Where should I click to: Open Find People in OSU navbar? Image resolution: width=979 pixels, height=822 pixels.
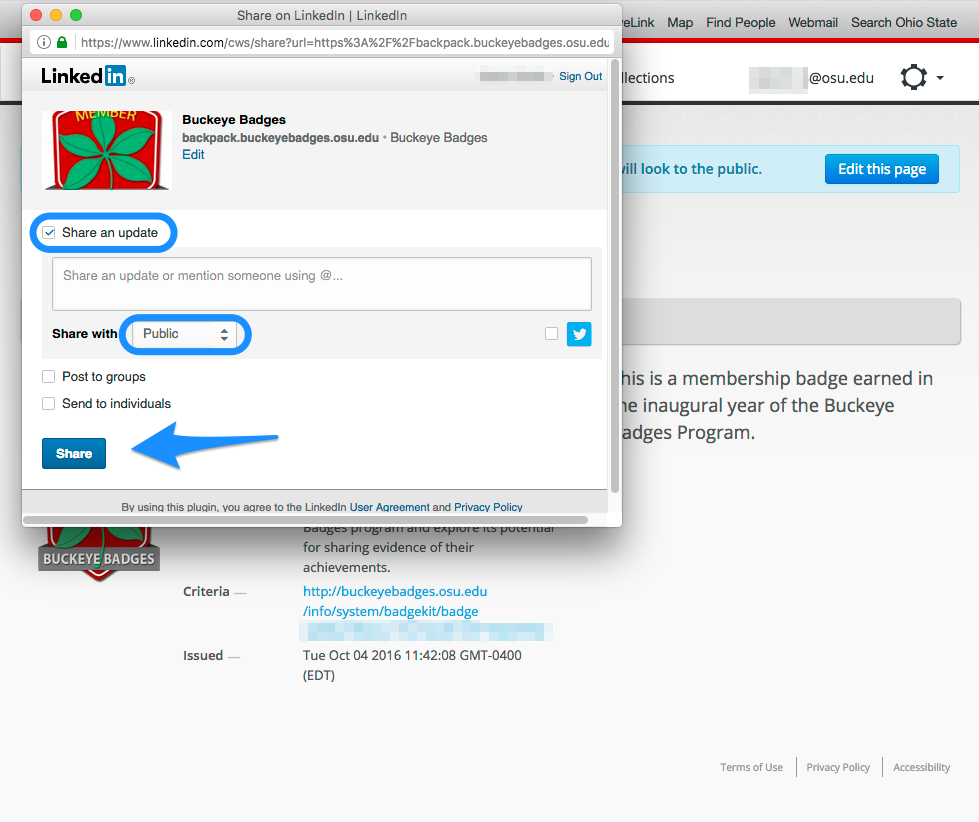tap(740, 22)
